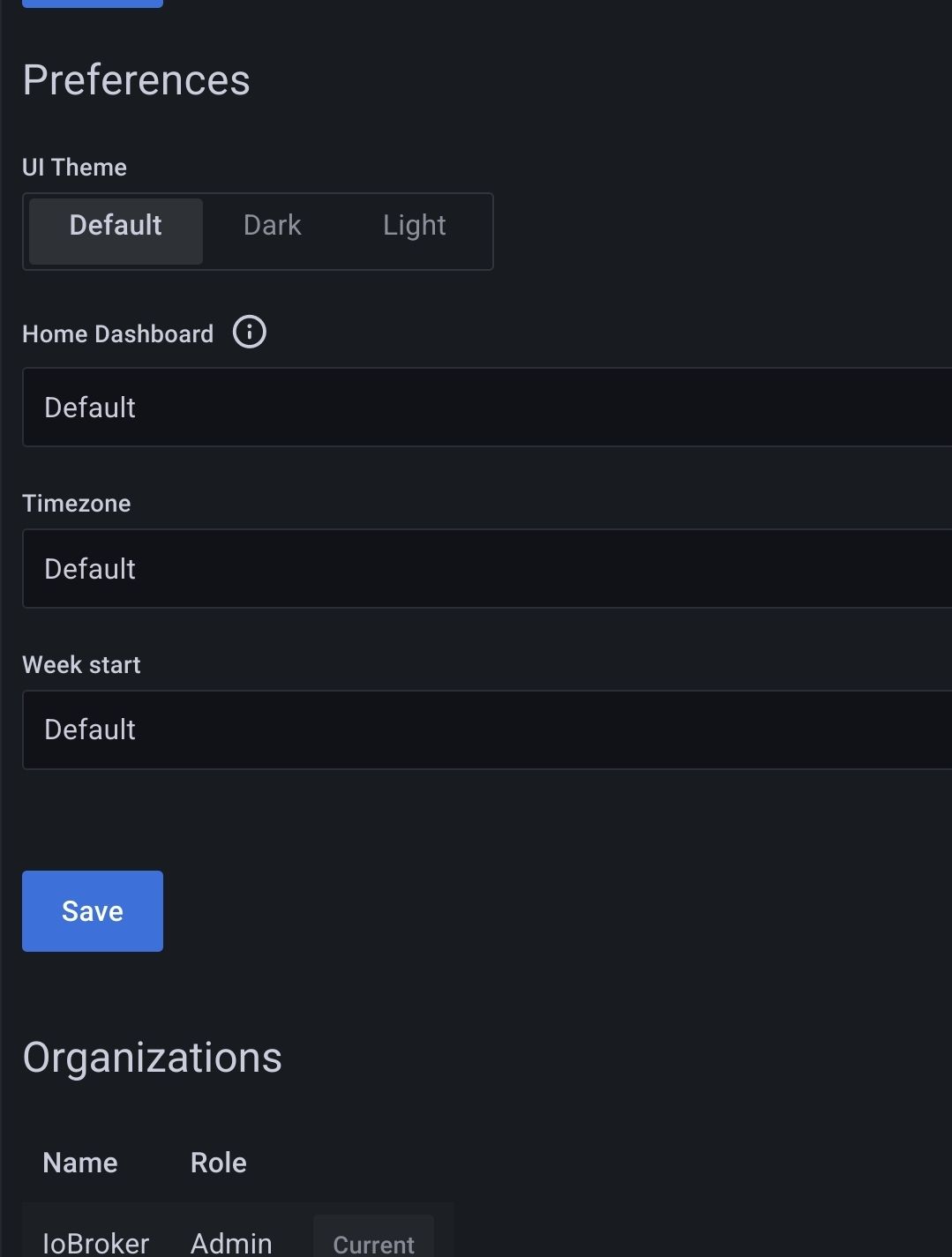952x1257 pixels.
Task: Click the Admin role cell
Action: tap(231, 1243)
